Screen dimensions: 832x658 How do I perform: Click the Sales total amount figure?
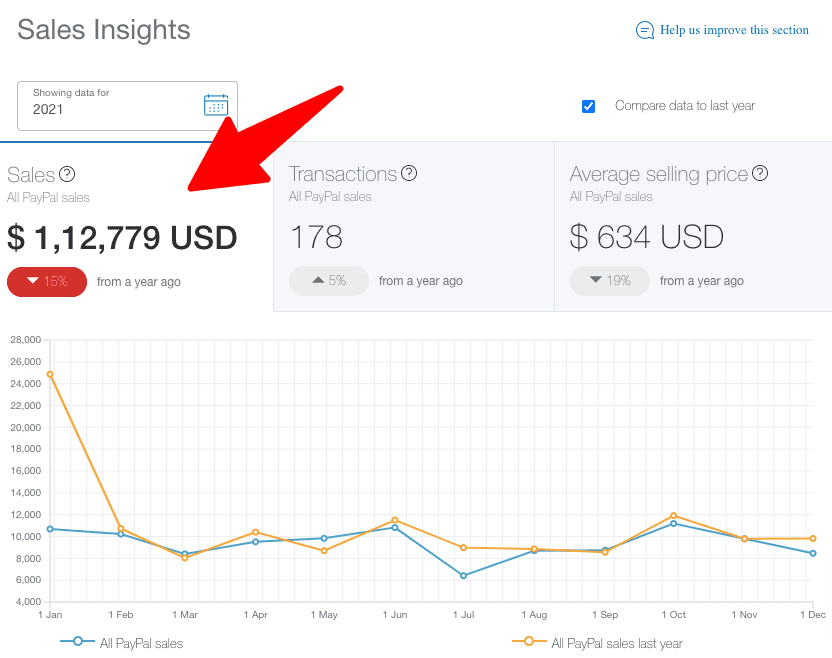coord(122,238)
